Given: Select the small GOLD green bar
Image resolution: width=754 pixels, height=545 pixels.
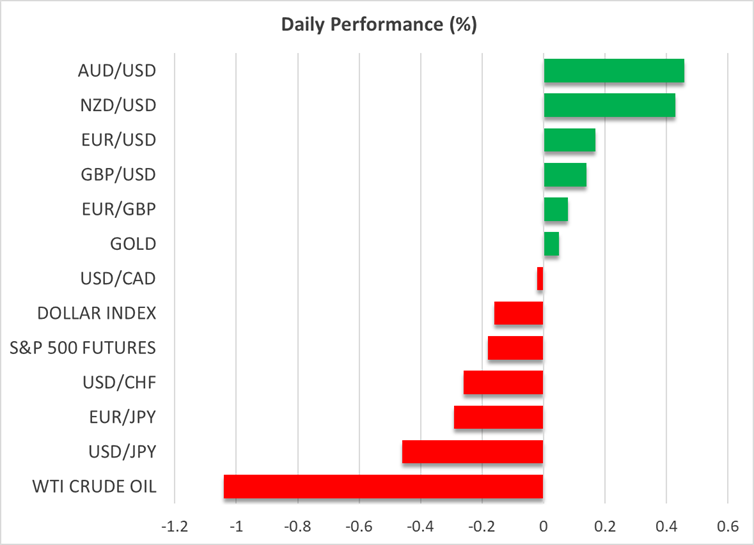Looking at the screenshot, I should pyautogui.click(x=551, y=244).
